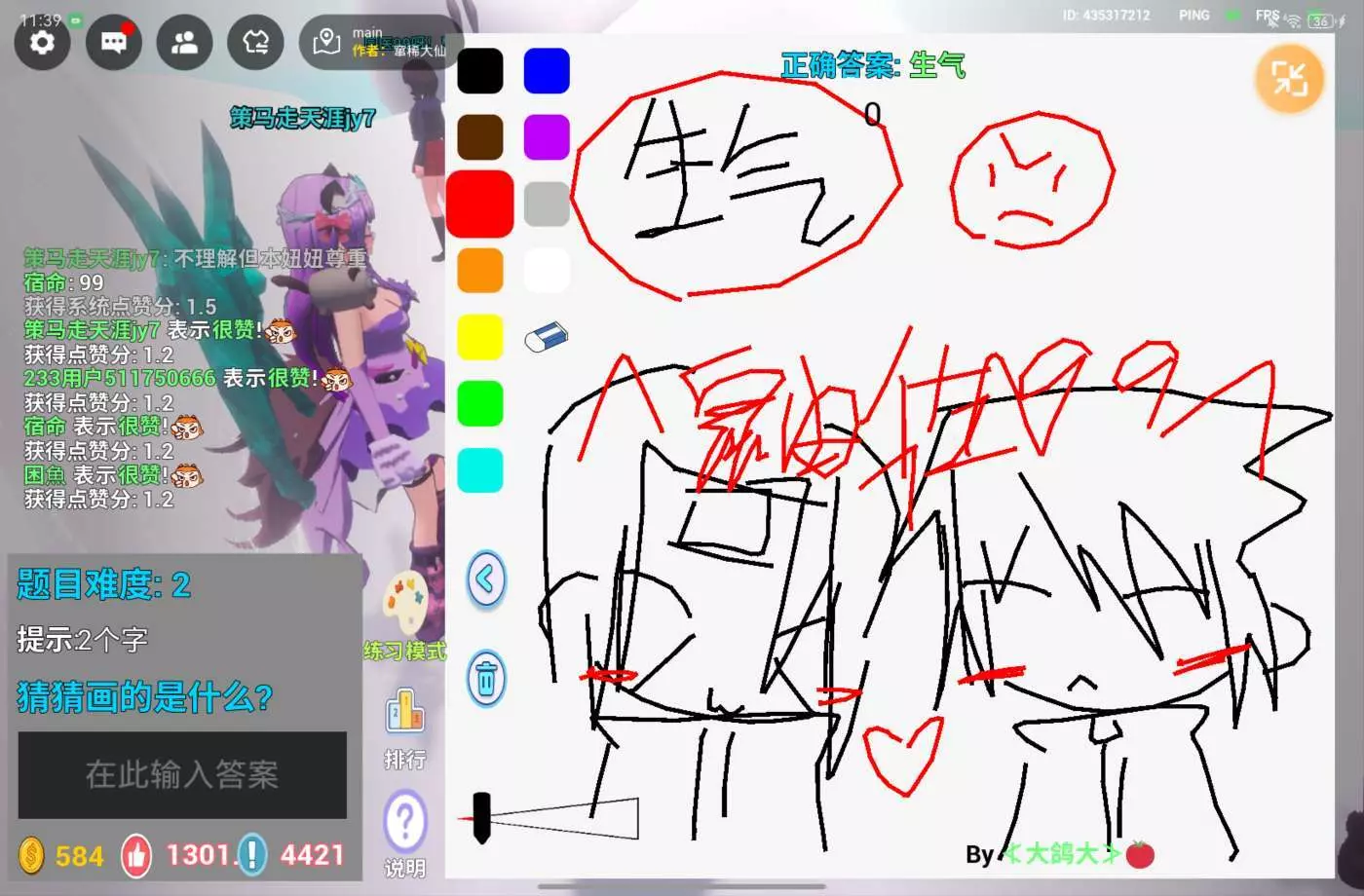Select the red color swatch
The image size is (1364, 896).
pyautogui.click(x=480, y=204)
